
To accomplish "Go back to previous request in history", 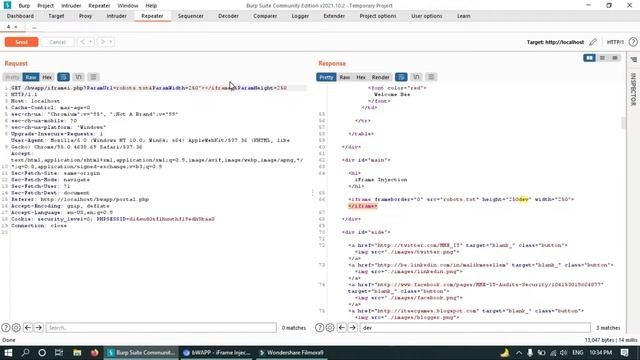I will pos(82,42).
